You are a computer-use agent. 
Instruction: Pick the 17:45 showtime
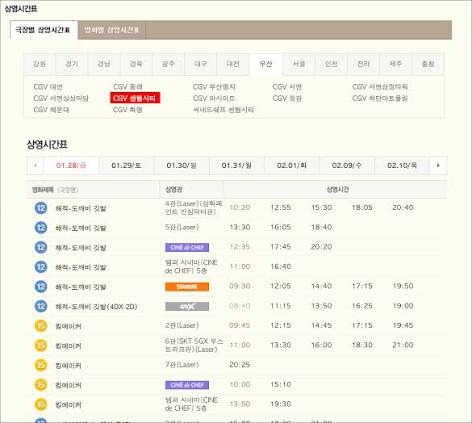[x=281, y=247]
